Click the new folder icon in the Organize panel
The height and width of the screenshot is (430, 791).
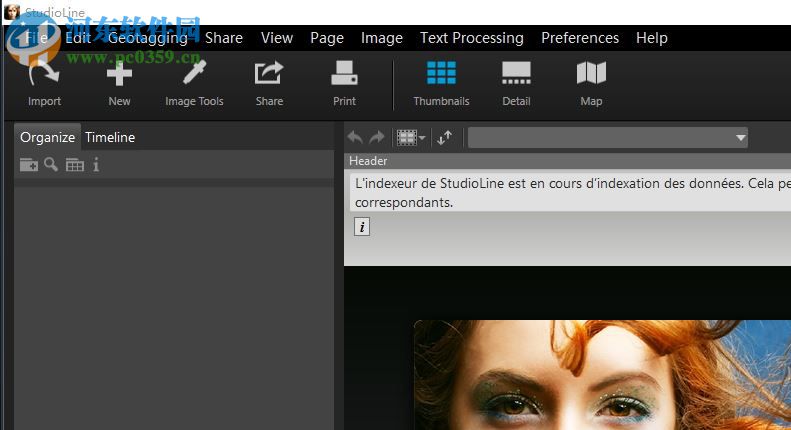point(29,165)
